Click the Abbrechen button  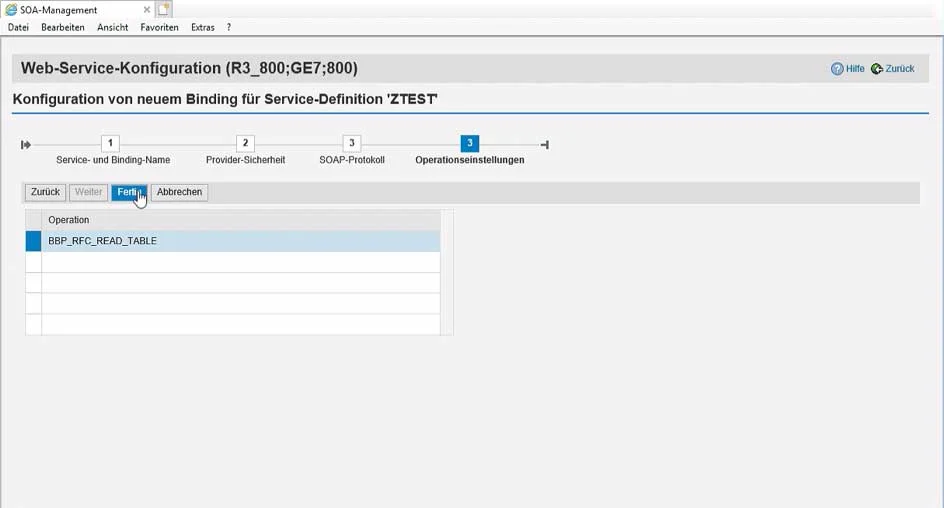pyautogui.click(x=179, y=192)
